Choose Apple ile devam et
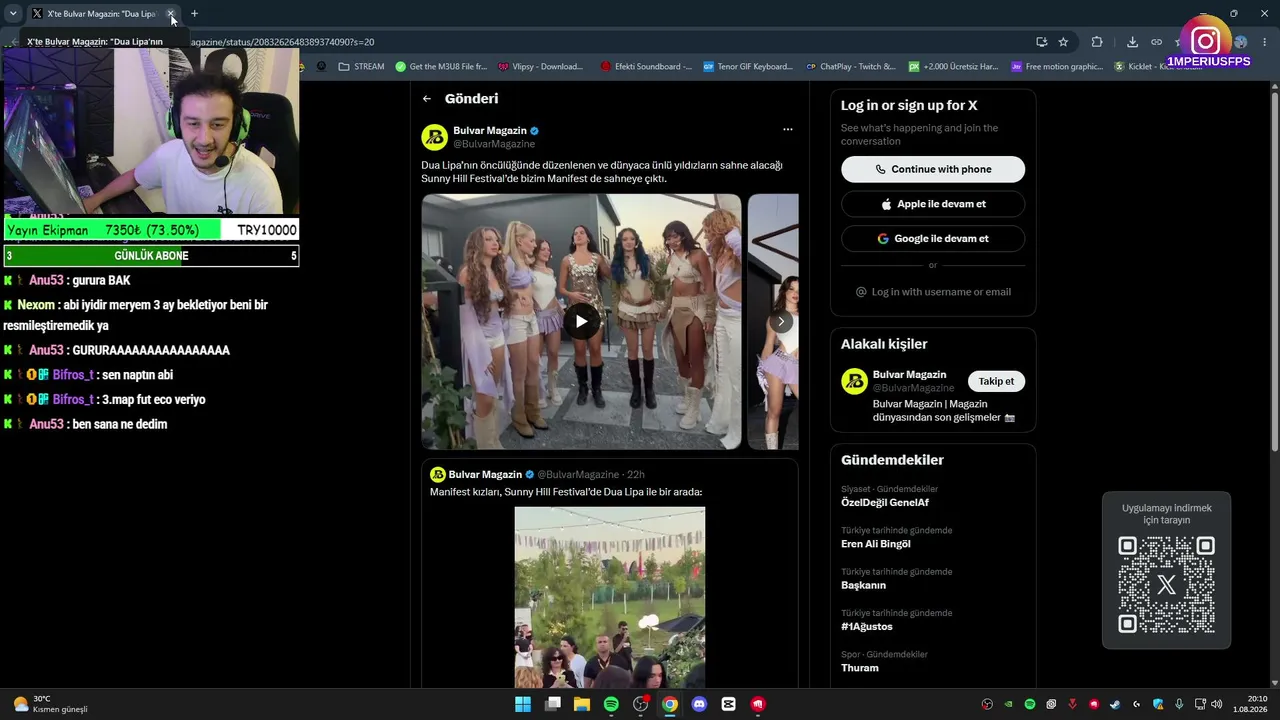This screenshot has height=720, width=1280. 933,204
